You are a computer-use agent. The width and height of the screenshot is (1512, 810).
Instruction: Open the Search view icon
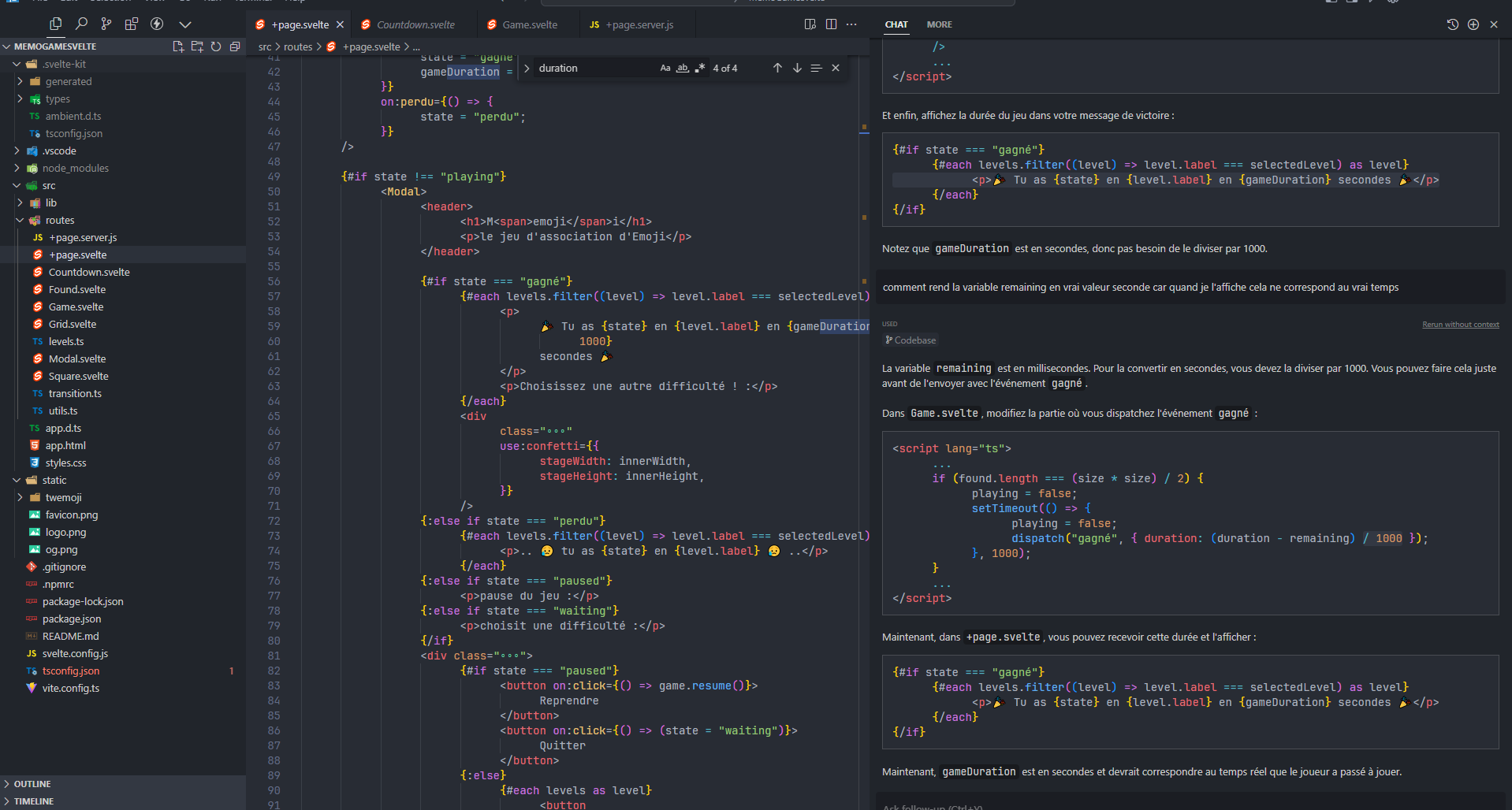click(x=81, y=24)
